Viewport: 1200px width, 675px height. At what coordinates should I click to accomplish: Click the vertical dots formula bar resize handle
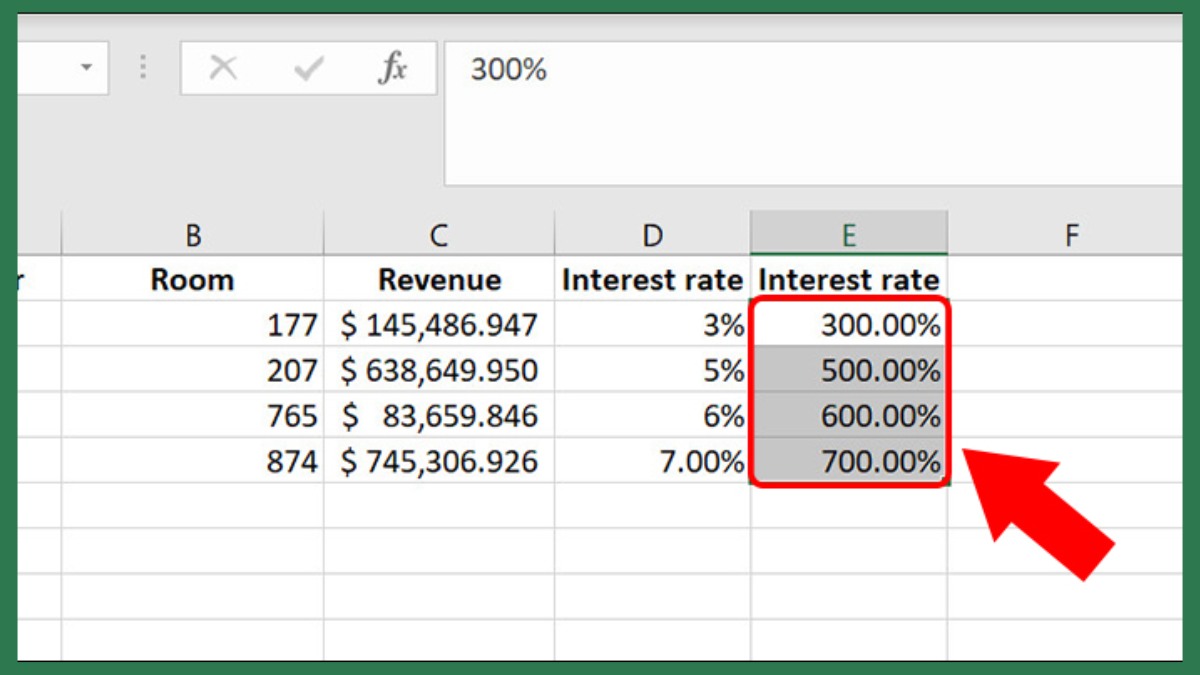coord(143,68)
